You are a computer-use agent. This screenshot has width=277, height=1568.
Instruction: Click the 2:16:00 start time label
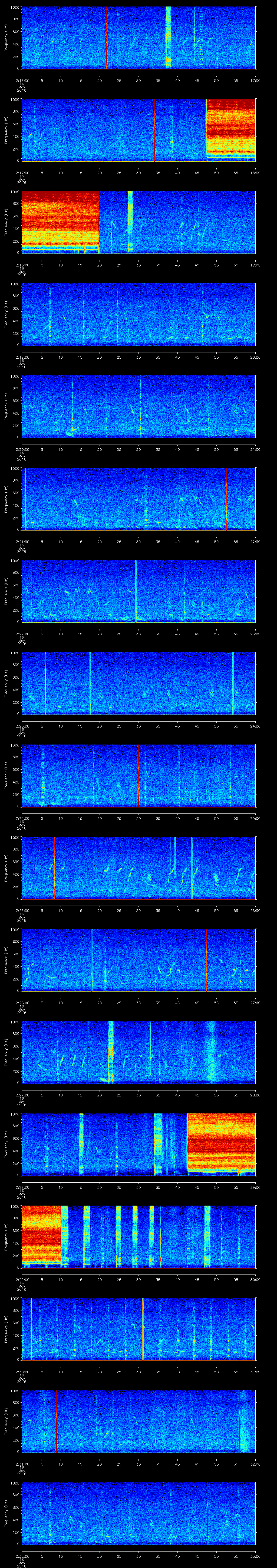pos(22,80)
